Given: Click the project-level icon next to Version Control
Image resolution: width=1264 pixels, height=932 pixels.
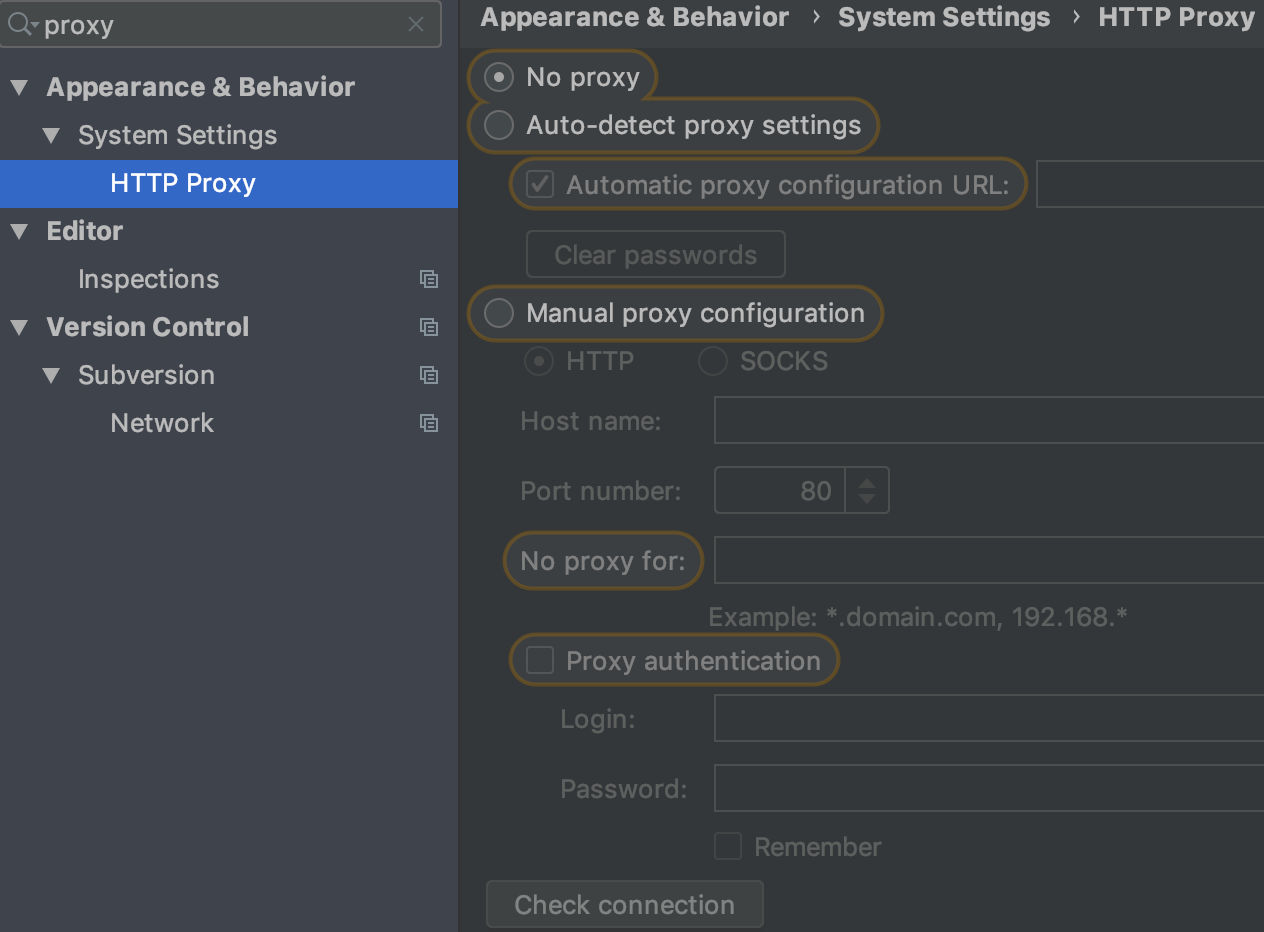Looking at the screenshot, I should pos(429,327).
